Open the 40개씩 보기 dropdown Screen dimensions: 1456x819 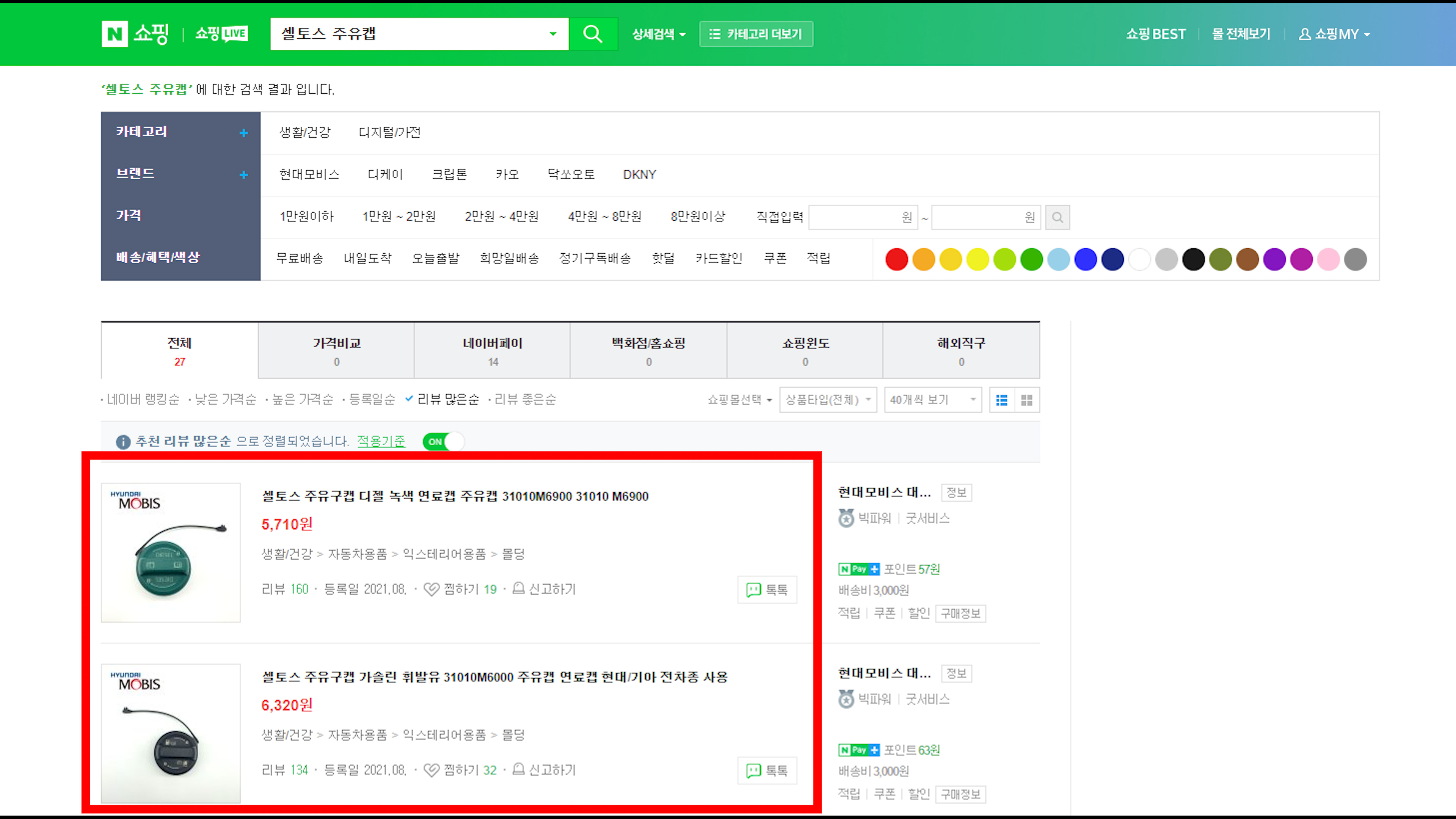933,400
